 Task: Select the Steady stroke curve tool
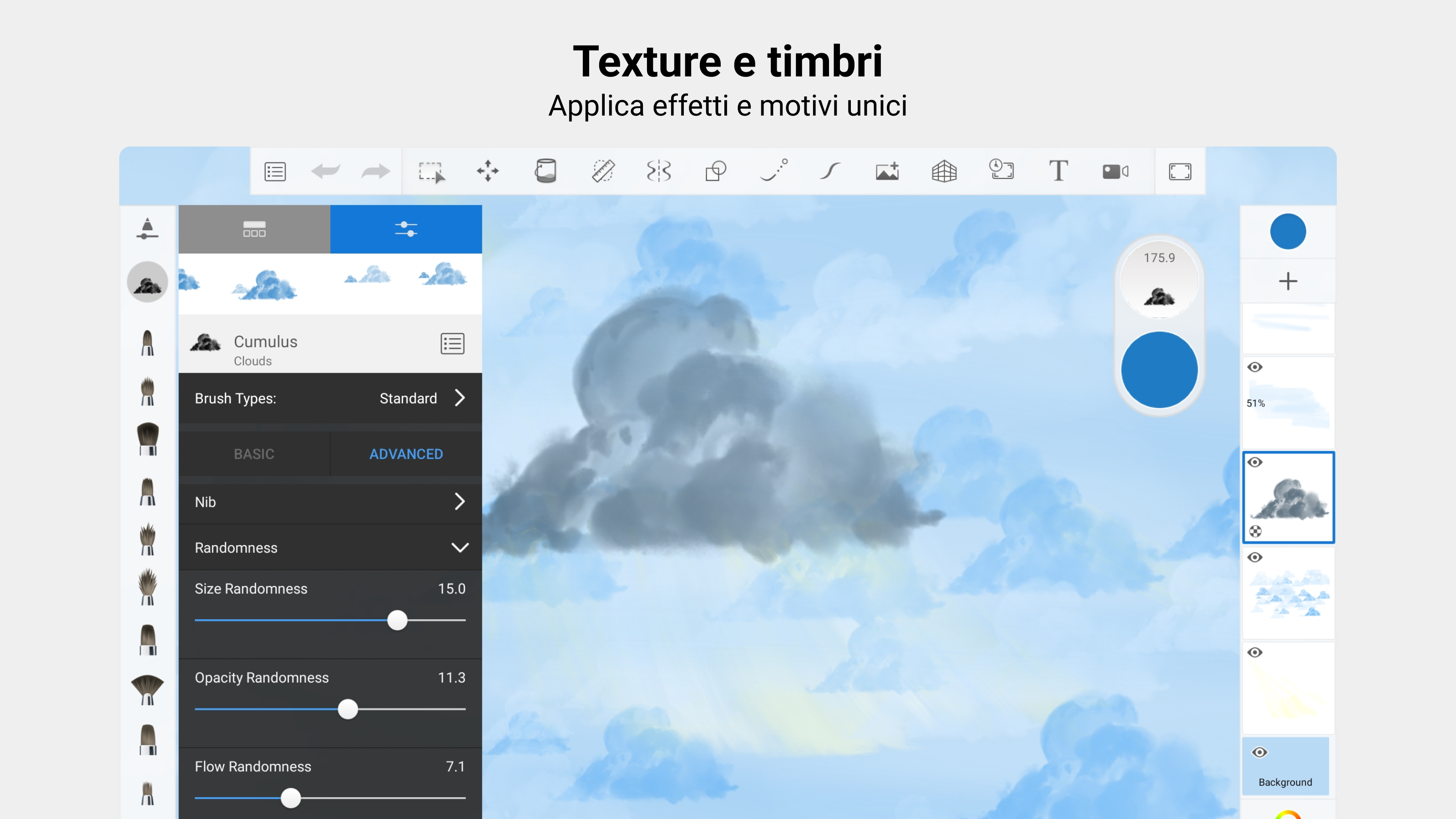830,171
